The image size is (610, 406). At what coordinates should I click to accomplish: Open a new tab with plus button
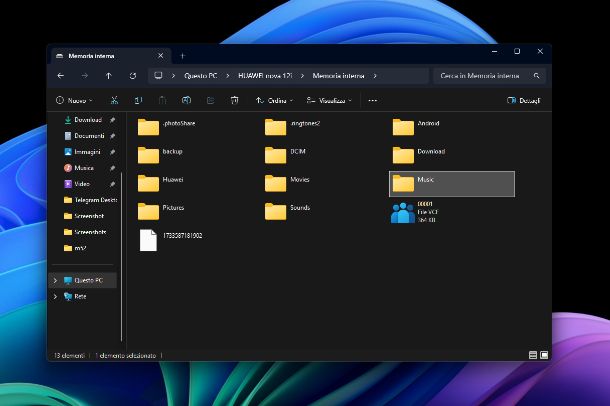pyautogui.click(x=182, y=56)
